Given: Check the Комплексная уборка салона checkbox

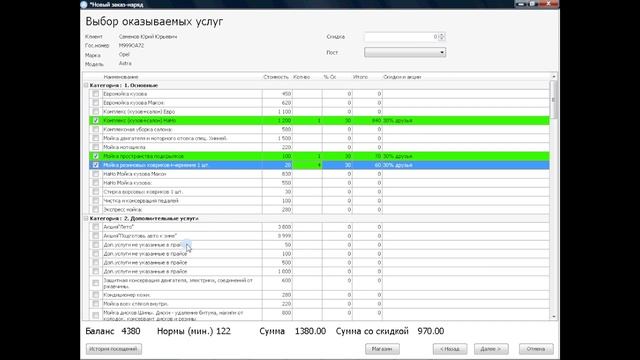Looking at the screenshot, I should [96, 129].
